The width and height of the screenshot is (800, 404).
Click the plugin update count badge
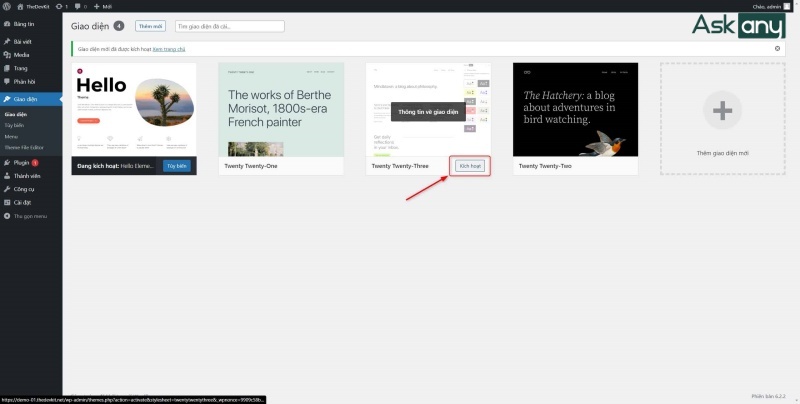tap(35, 163)
